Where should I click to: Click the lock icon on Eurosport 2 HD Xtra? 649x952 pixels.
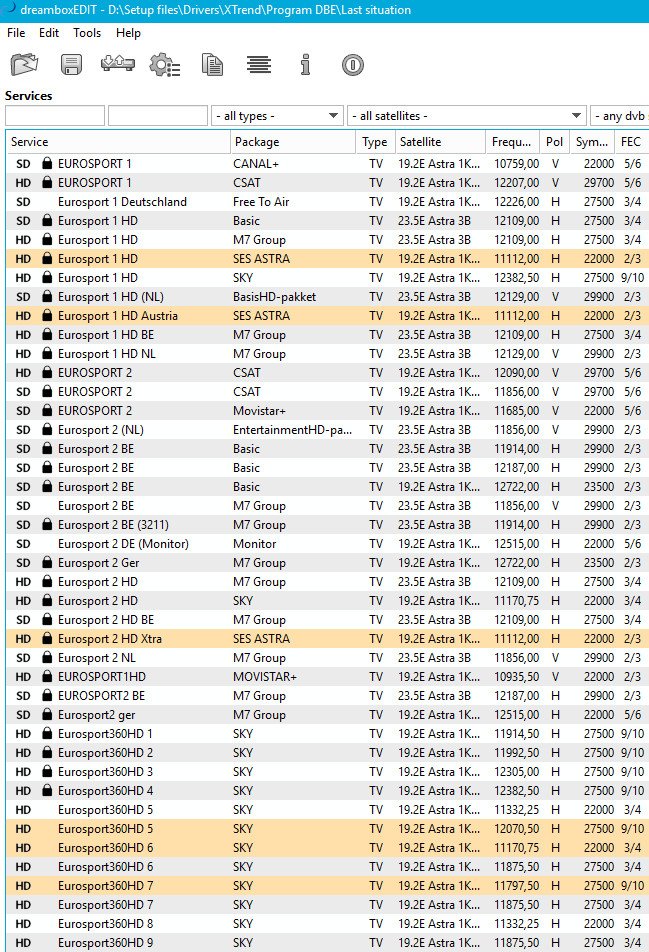pos(47,638)
